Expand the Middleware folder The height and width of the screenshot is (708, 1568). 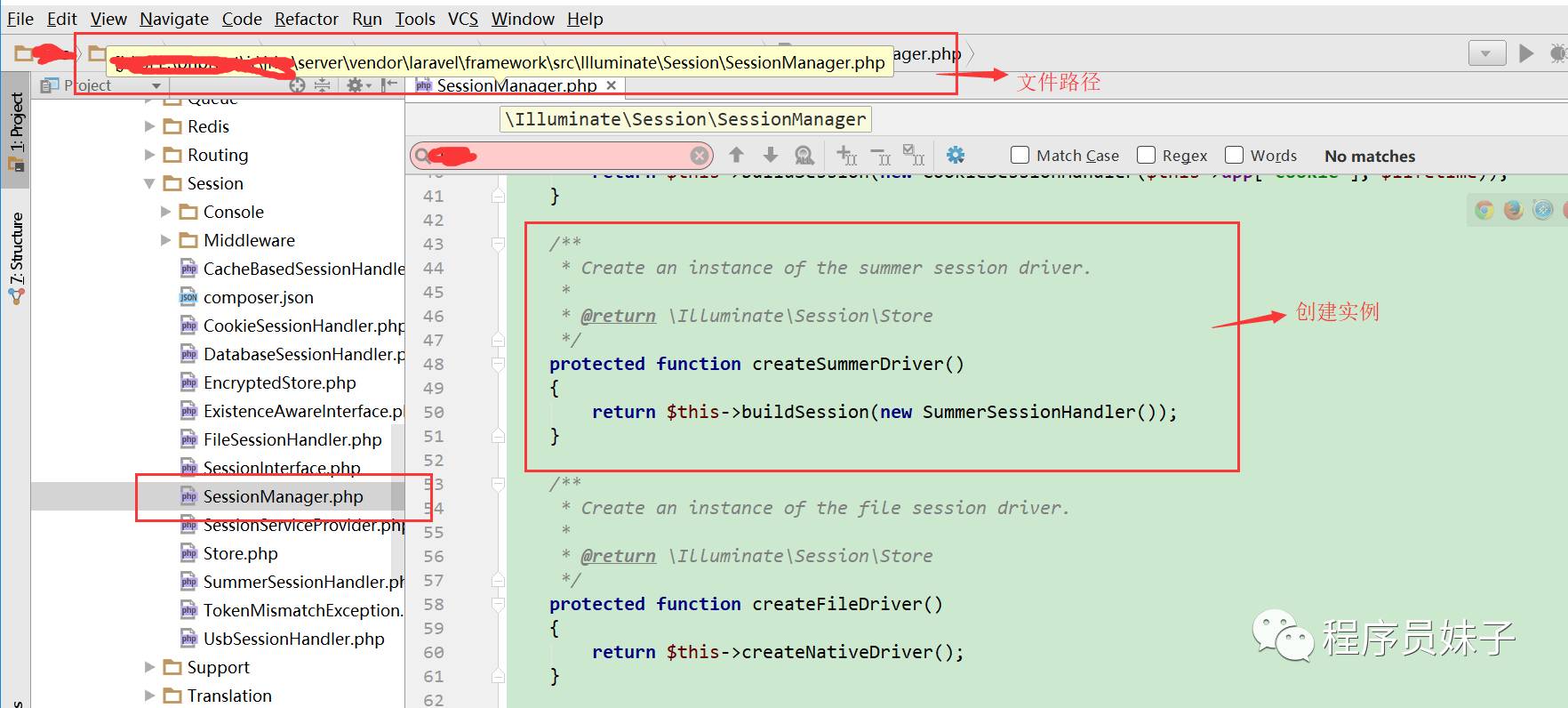(x=165, y=240)
